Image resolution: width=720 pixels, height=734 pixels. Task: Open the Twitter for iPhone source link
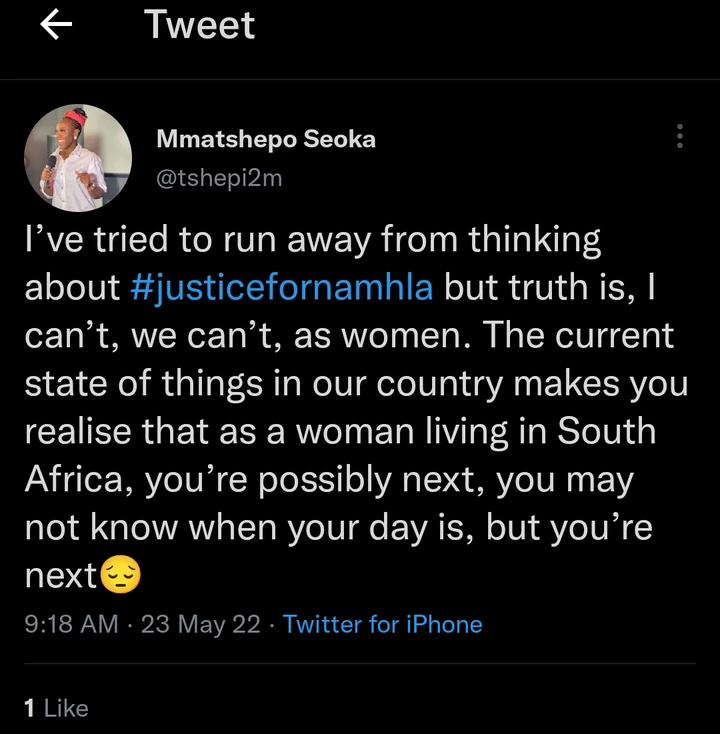(x=382, y=624)
